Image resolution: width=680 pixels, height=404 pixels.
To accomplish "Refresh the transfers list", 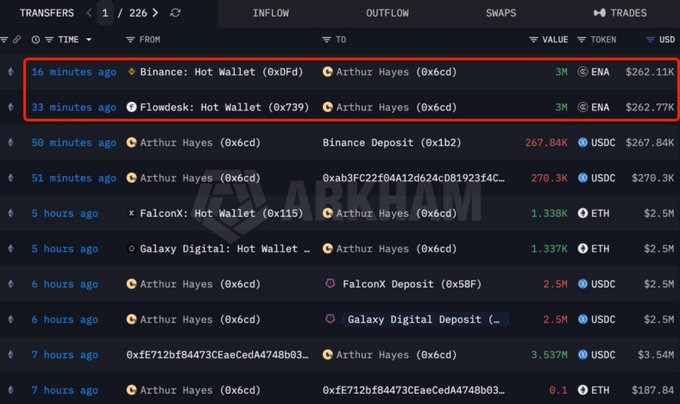I will (x=175, y=13).
